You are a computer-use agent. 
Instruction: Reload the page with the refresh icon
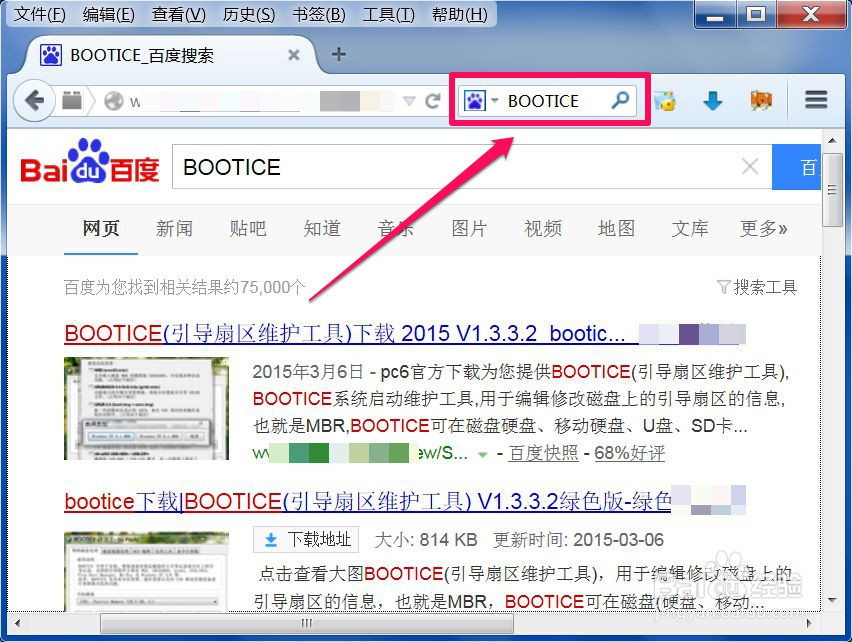(x=434, y=100)
